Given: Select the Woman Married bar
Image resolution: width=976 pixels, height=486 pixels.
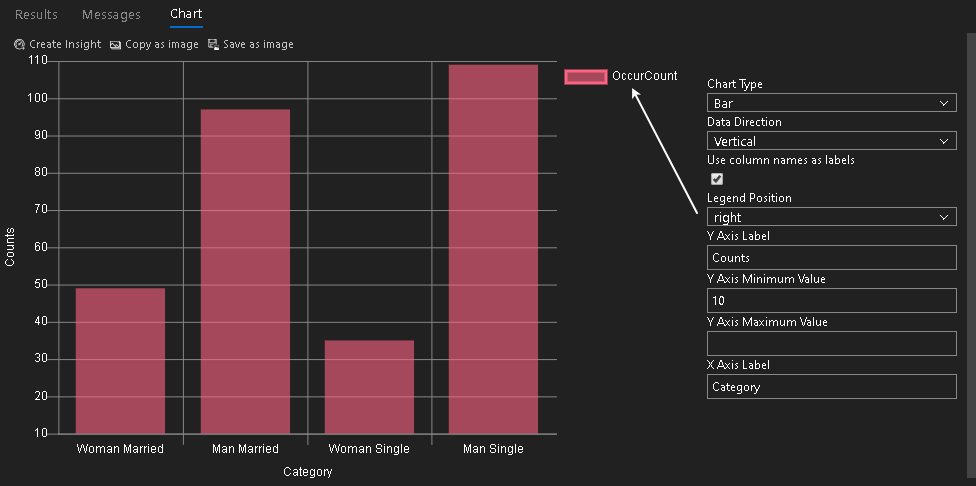Looking at the screenshot, I should [x=120, y=360].
